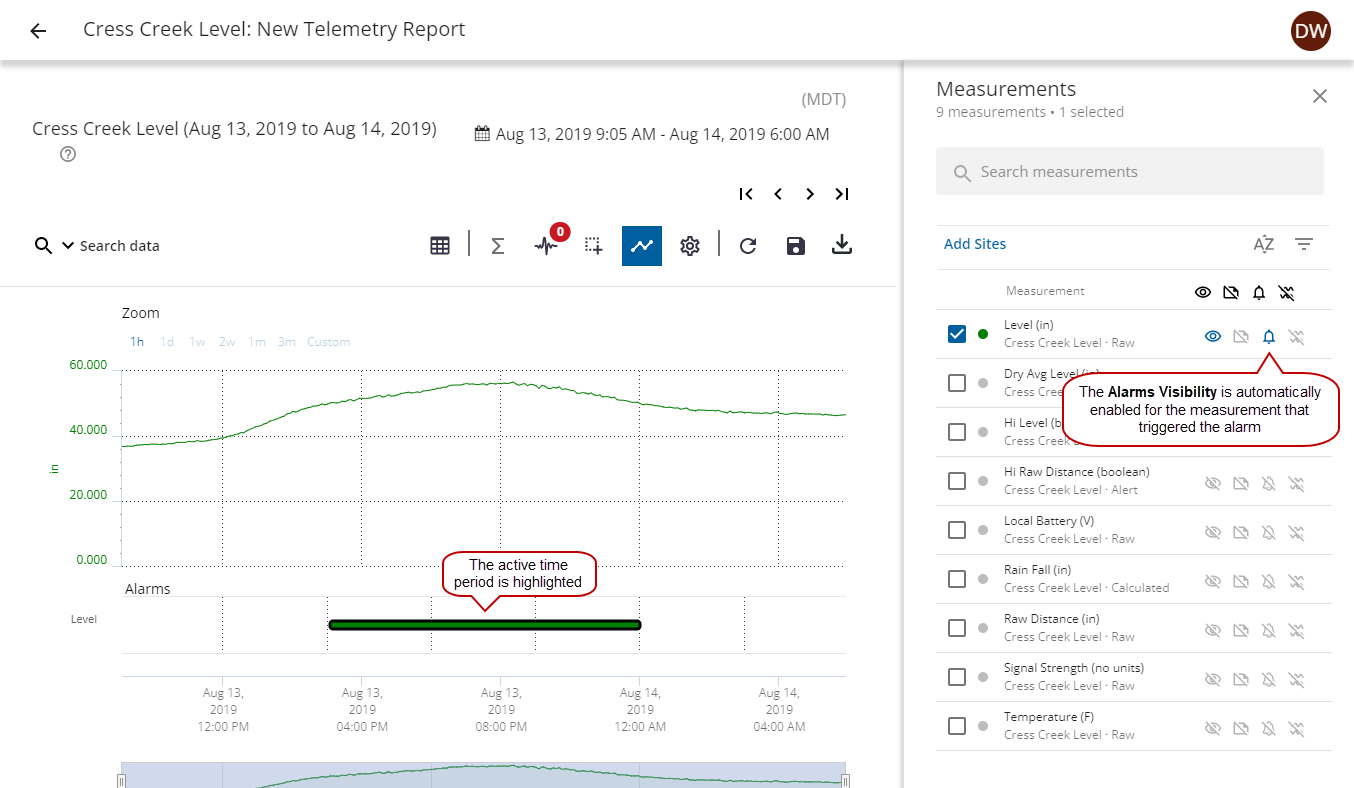Click the right handle of range navigator
The width and height of the screenshot is (1354, 788).
(845, 780)
